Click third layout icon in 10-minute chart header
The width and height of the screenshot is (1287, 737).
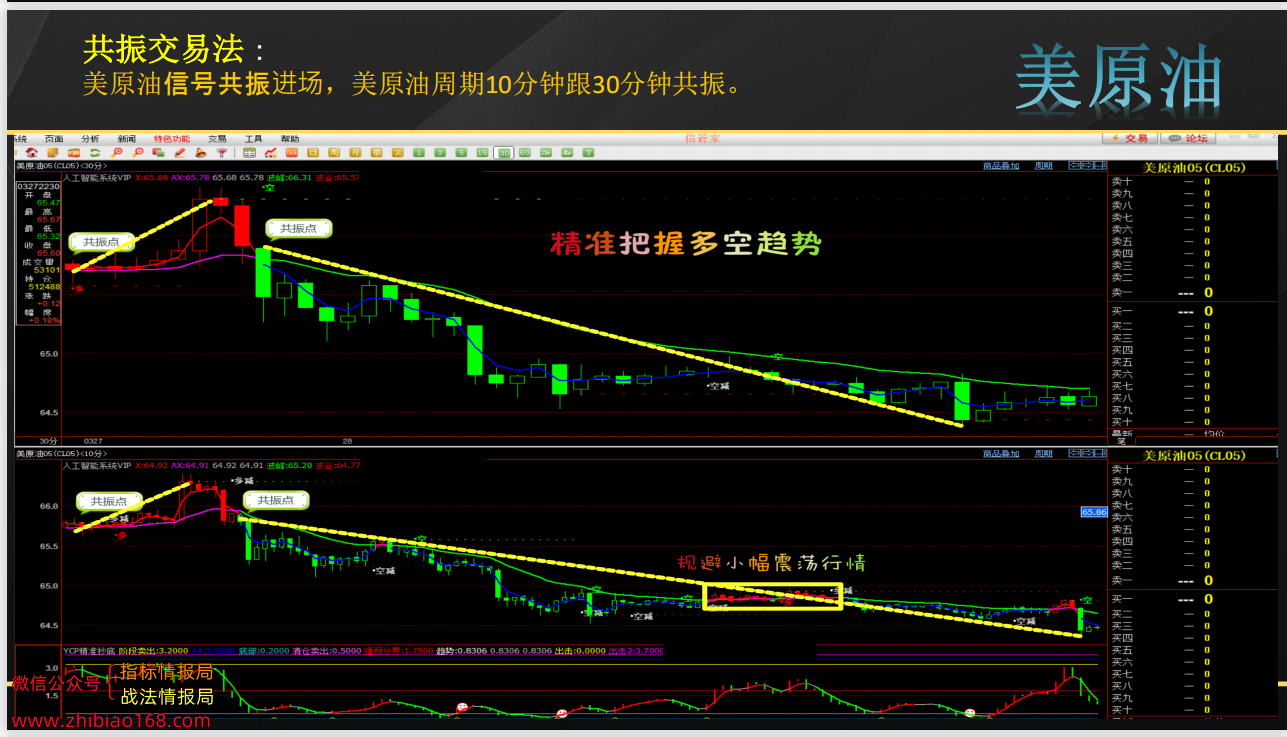(x=1100, y=454)
